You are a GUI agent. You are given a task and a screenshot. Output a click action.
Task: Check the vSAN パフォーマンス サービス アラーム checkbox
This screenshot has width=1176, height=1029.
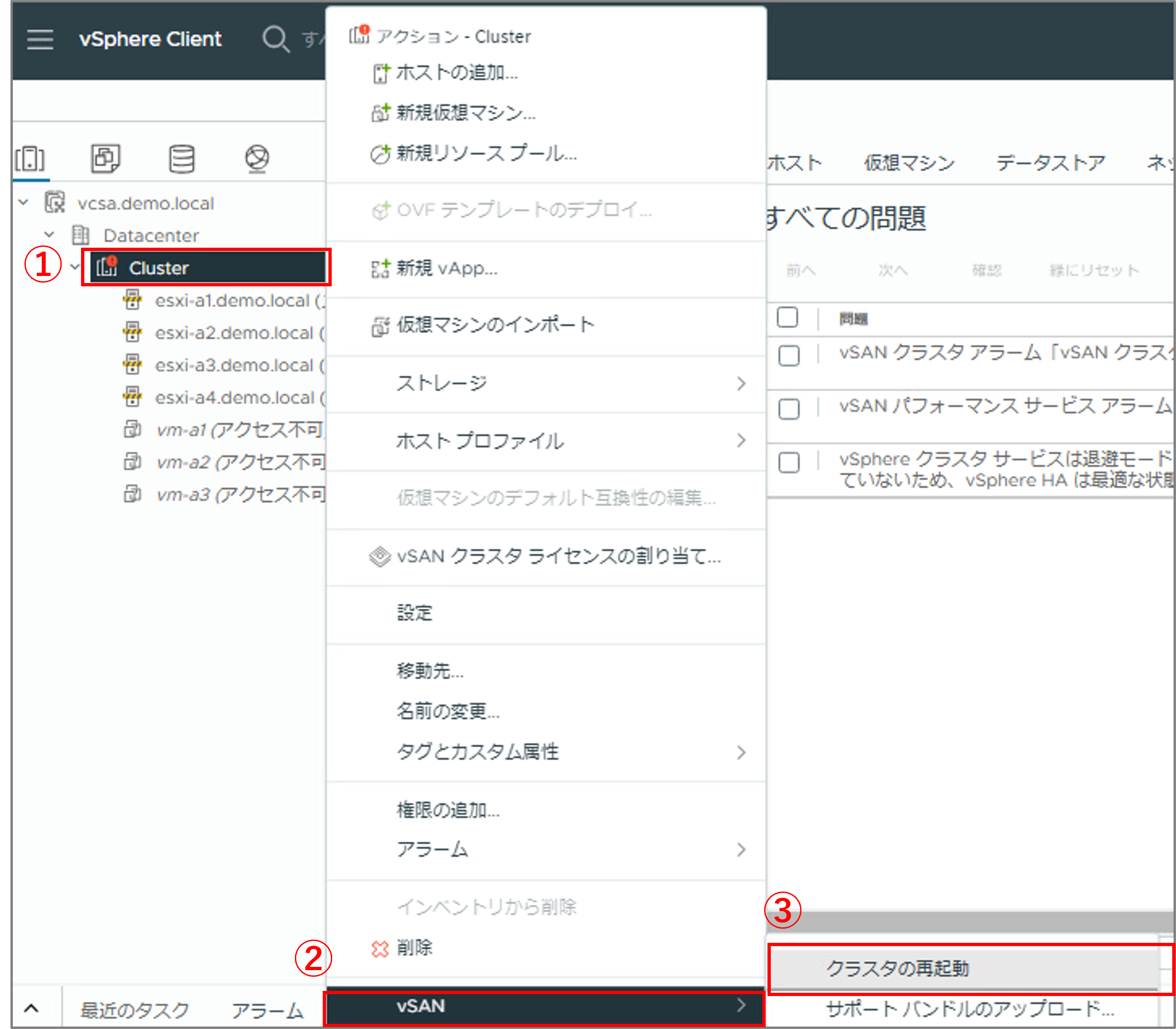point(789,409)
